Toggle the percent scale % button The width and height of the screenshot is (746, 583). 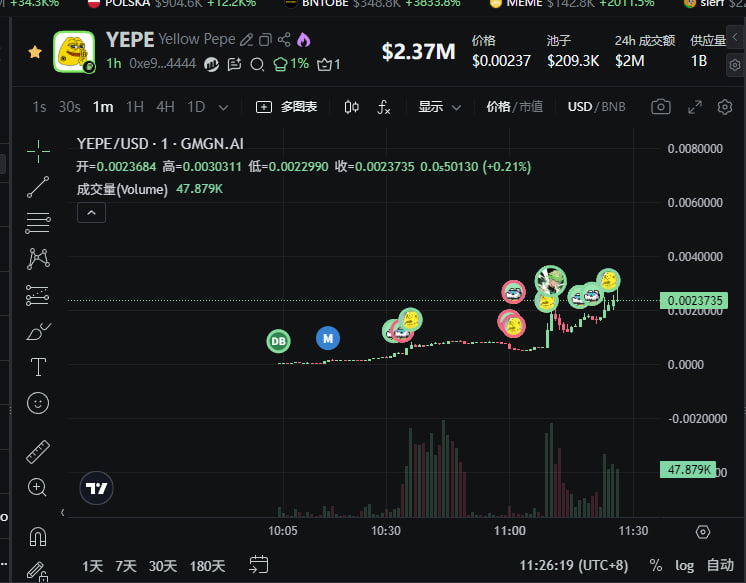pos(656,565)
